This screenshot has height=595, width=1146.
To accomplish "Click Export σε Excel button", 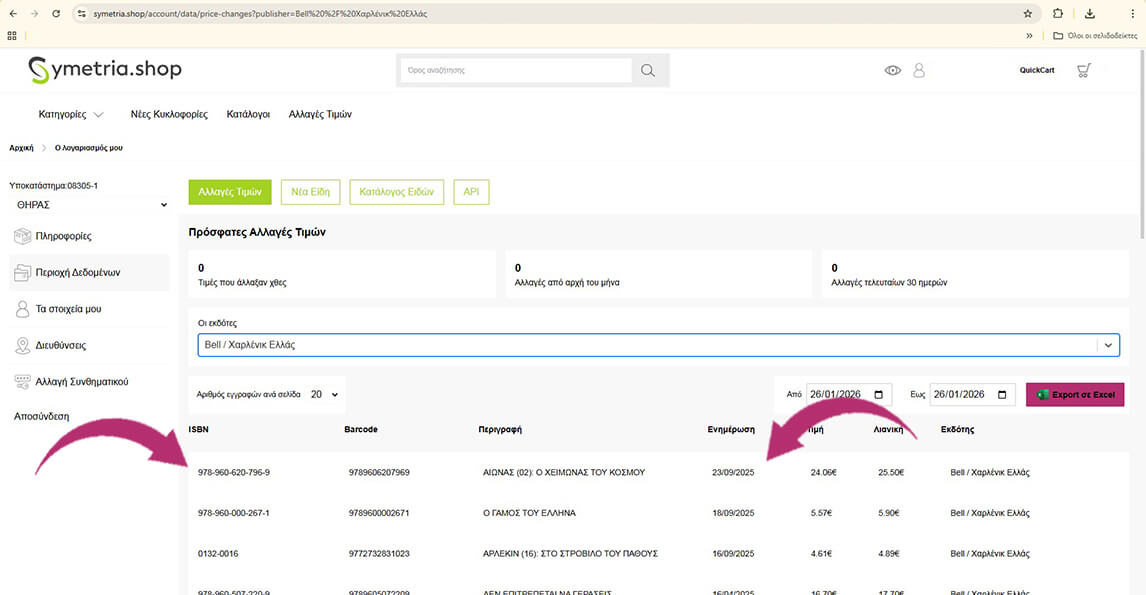I will 1075,395.
